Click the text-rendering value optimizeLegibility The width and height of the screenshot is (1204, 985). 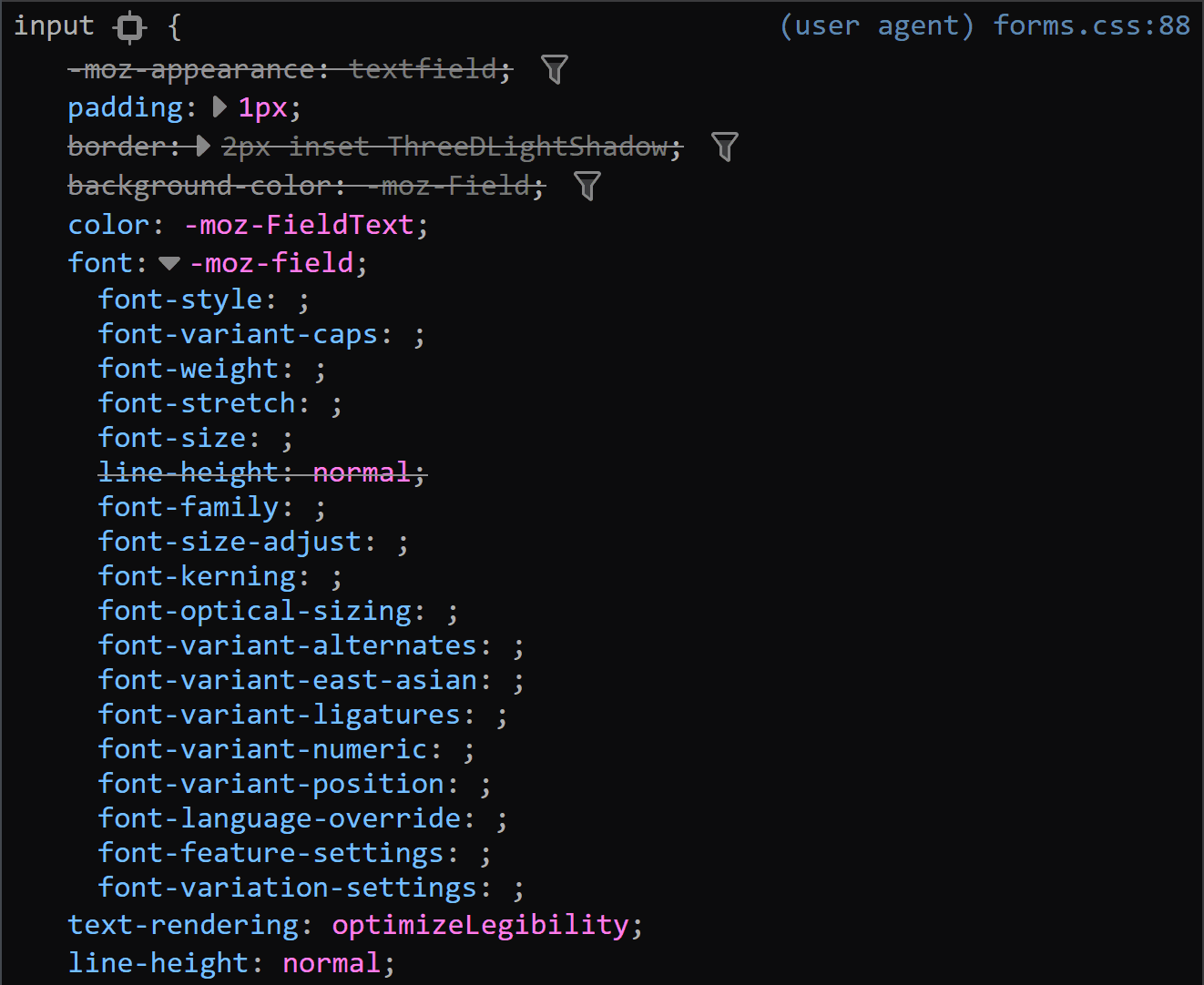click(x=484, y=924)
